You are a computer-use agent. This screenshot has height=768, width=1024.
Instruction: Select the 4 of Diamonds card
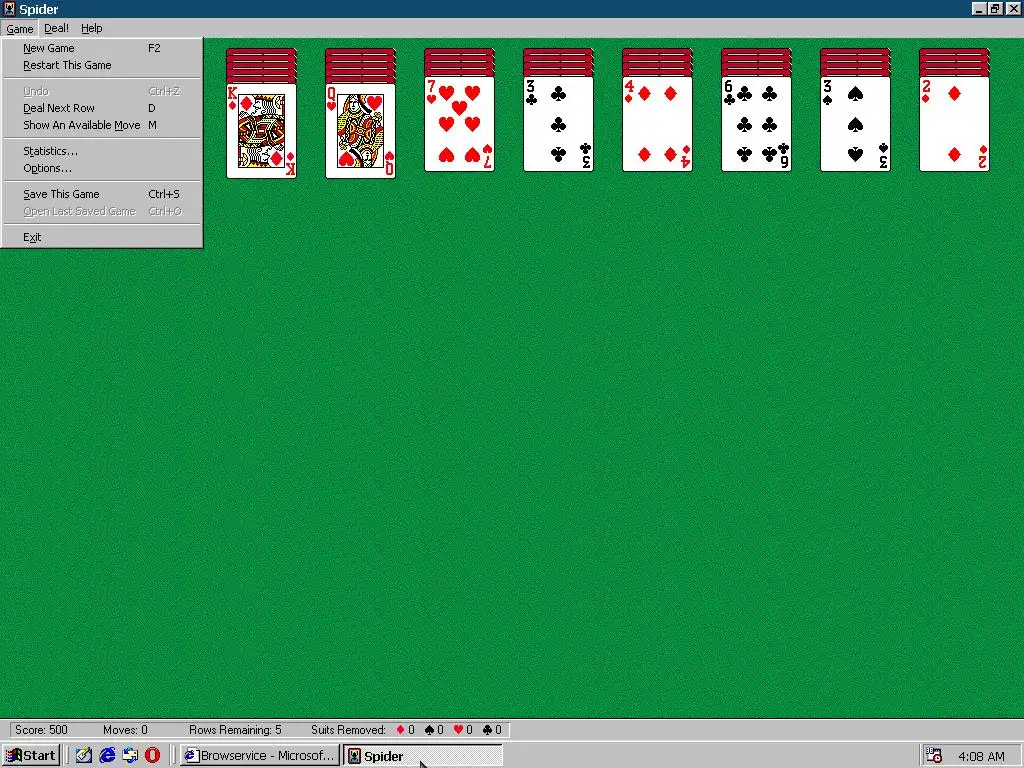[657, 124]
